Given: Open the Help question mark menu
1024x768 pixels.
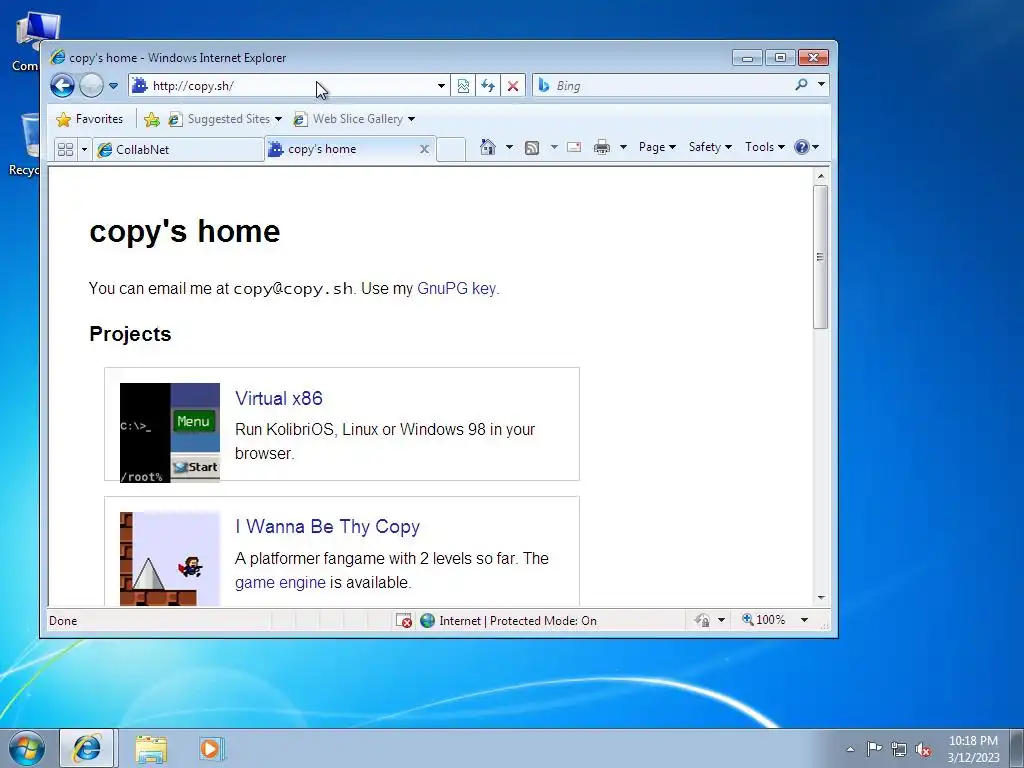Looking at the screenshot, I should tap(806, 147).
